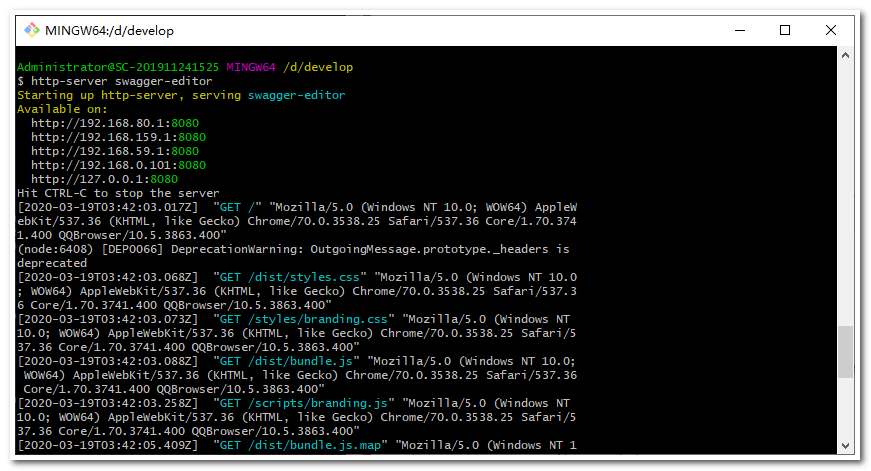Image resolution: width=871 pixels, height=471 pixels.
Task: Click the 'http://127.0.0.1:8080' address
Action: [104, 179]
